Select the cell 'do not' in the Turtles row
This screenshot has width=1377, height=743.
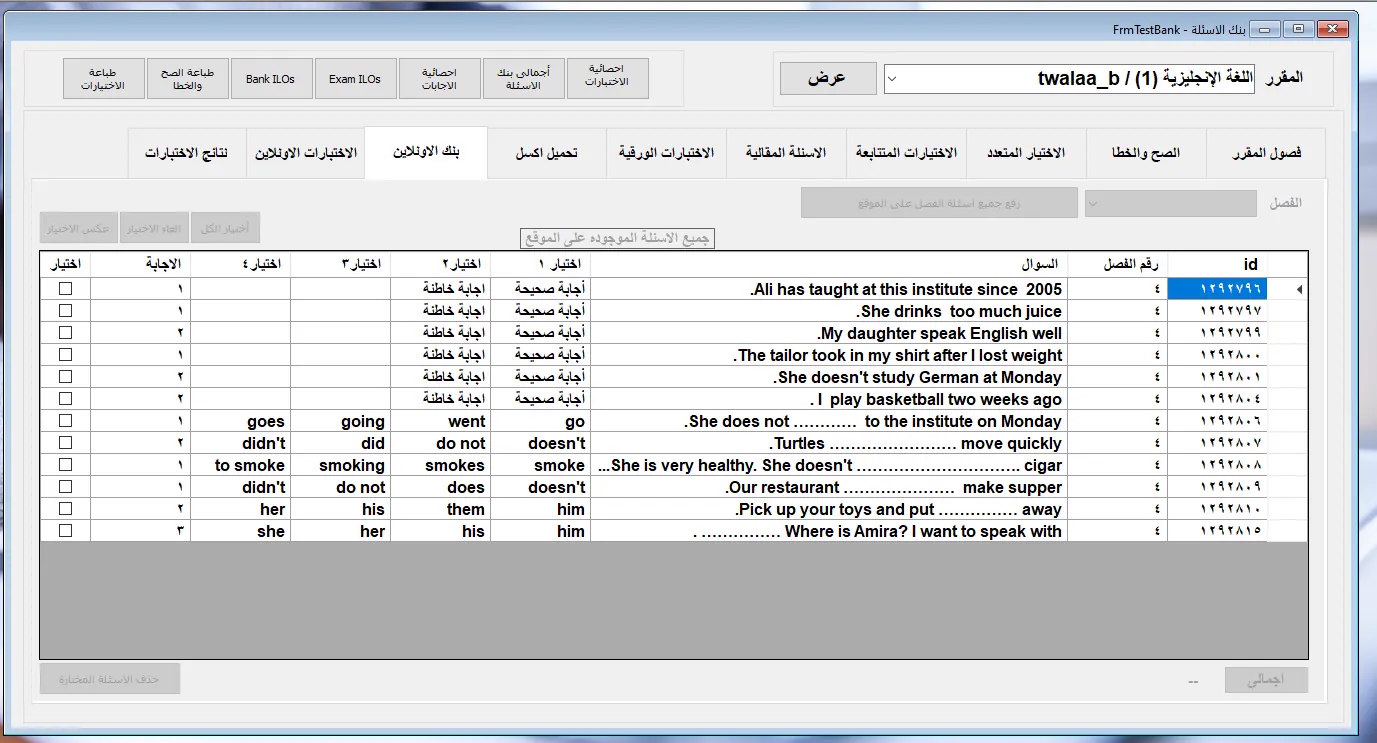click(x=440, y=443)
